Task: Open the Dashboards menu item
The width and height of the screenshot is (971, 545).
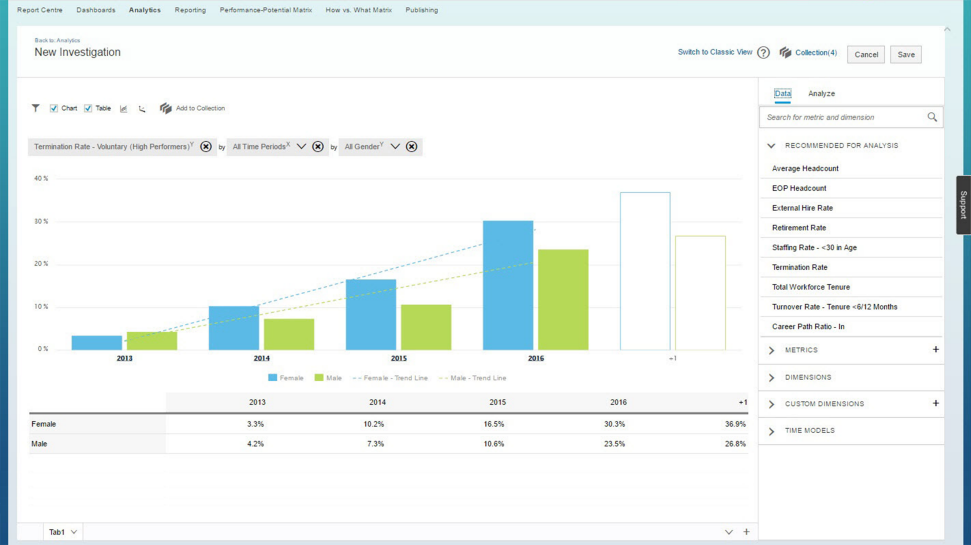Action: [x=96, y=10]
